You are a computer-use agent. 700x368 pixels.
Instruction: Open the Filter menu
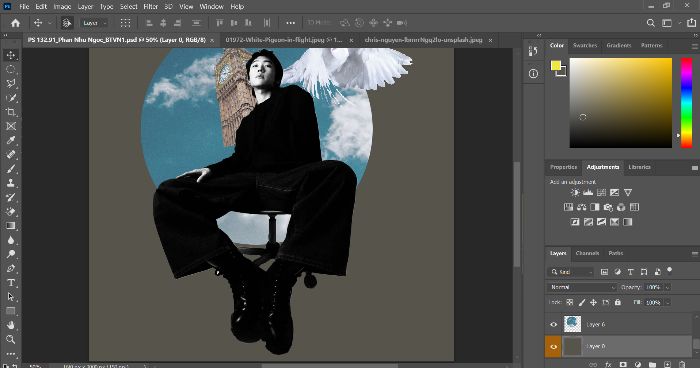[x=150, y=7]
